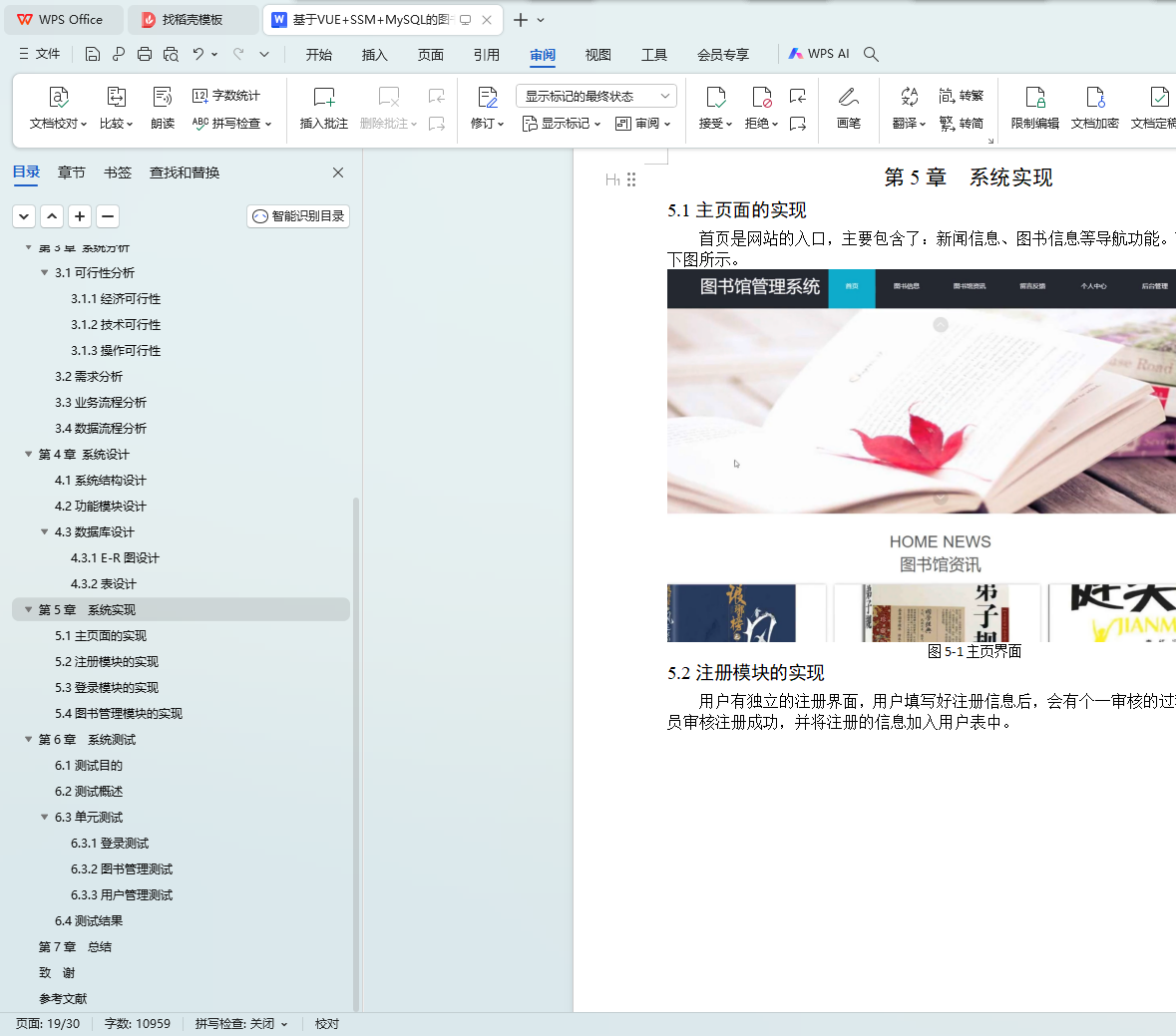Switch to the 章节 navigation tab
This screenshot has width=1176, height=1036.
click(71, 173)
